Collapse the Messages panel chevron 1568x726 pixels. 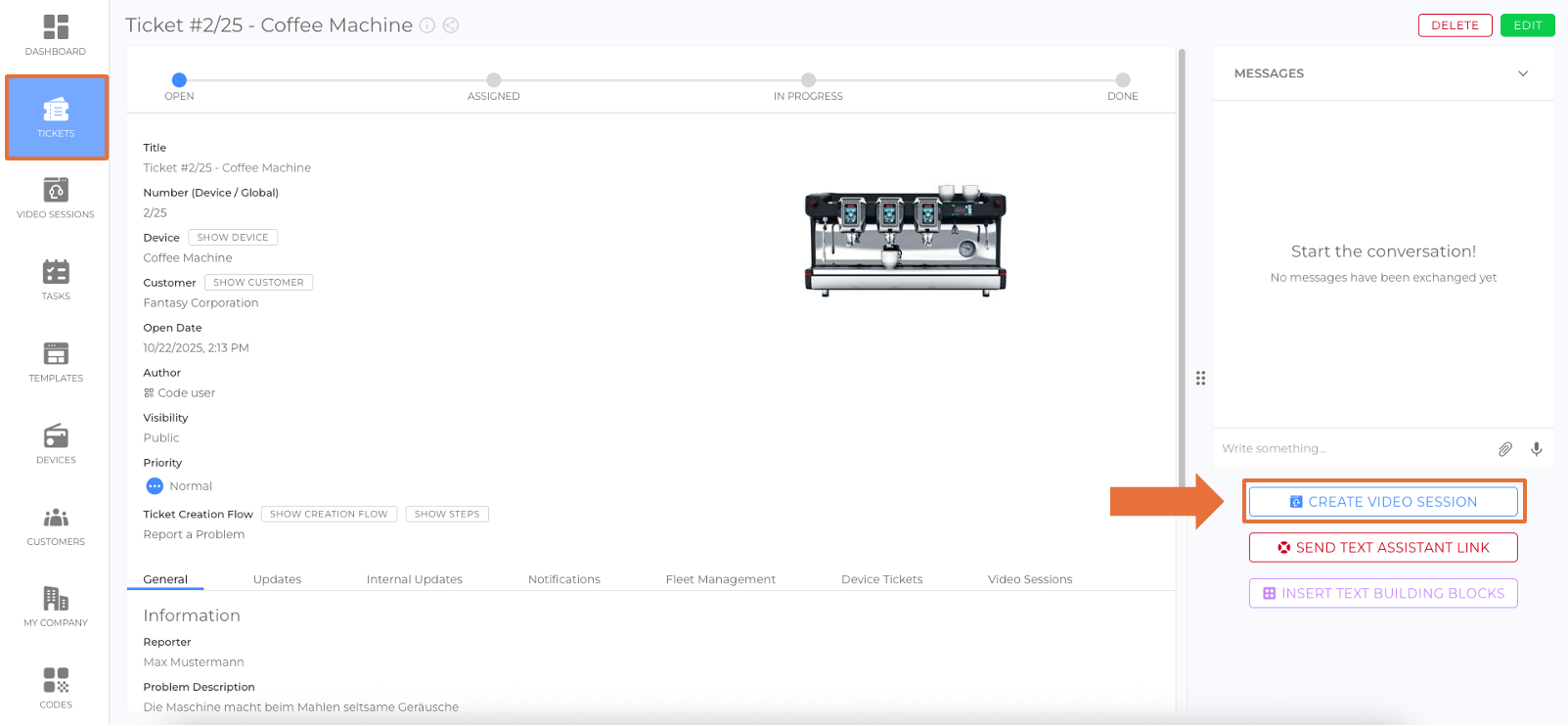tap(1522, 73)
